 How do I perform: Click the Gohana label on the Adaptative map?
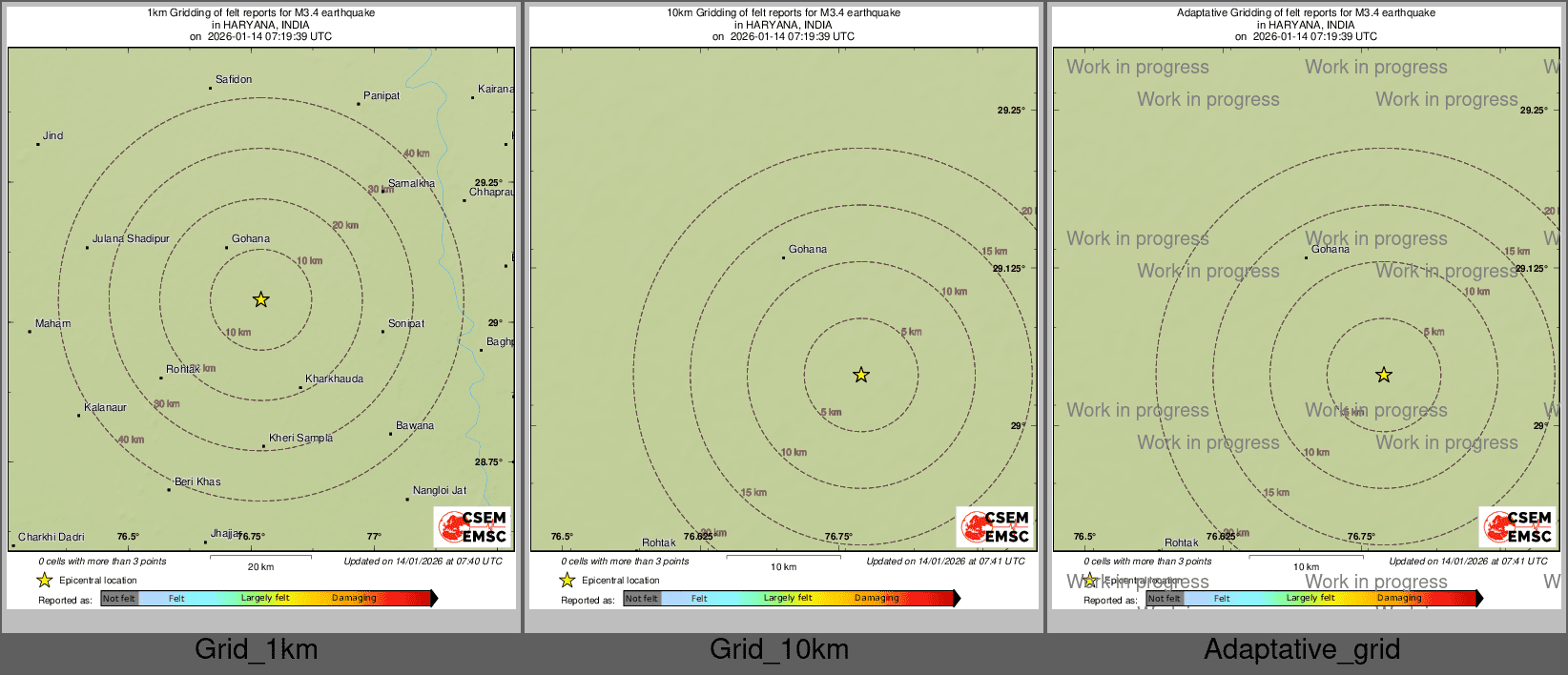pyautogui.click(x=1331, y=249)
